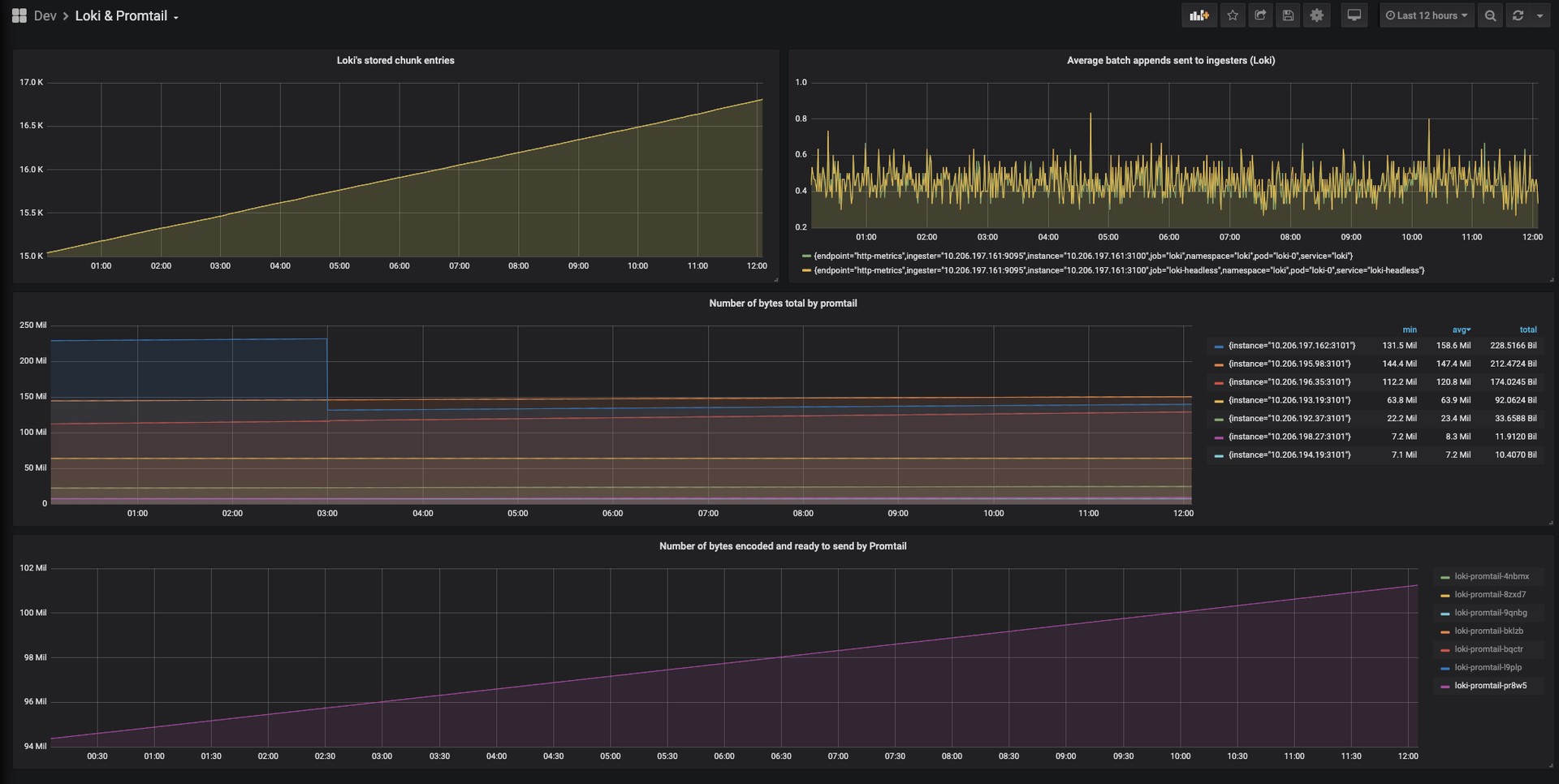Refresh the dashboard with refresh icon

click(x=1518, y=15)
